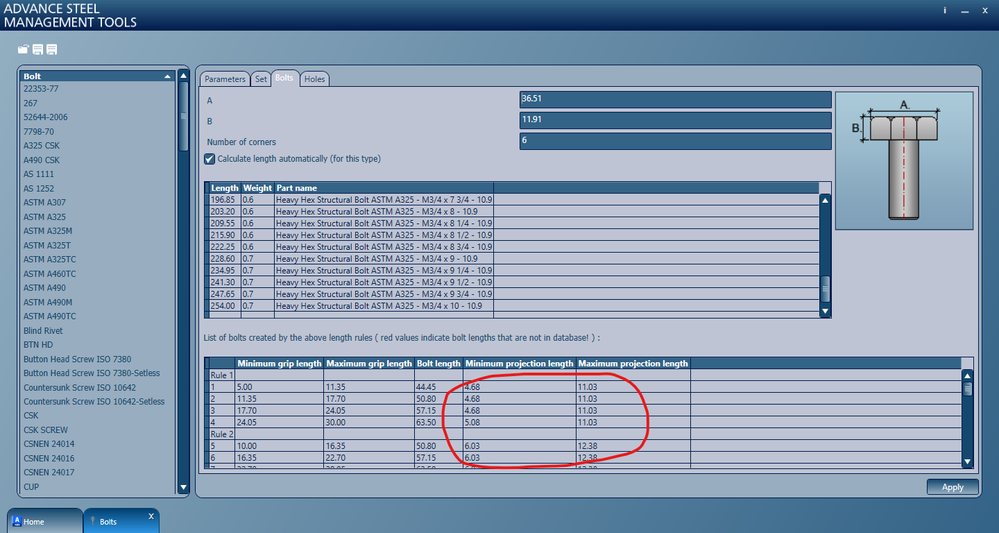This screenshot has height=533, width=999.
Task: Click length table scrollbar down arrow
Action: click(825, 311)
